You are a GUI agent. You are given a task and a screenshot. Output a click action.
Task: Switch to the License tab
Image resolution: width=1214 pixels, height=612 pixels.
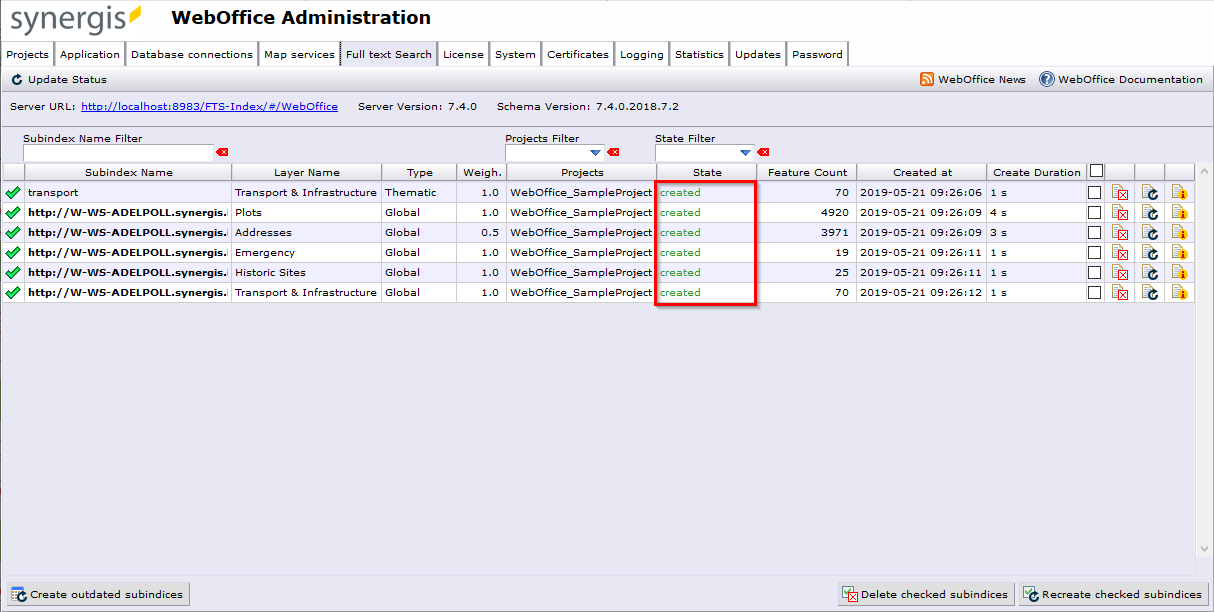click(x=463, y=54)
